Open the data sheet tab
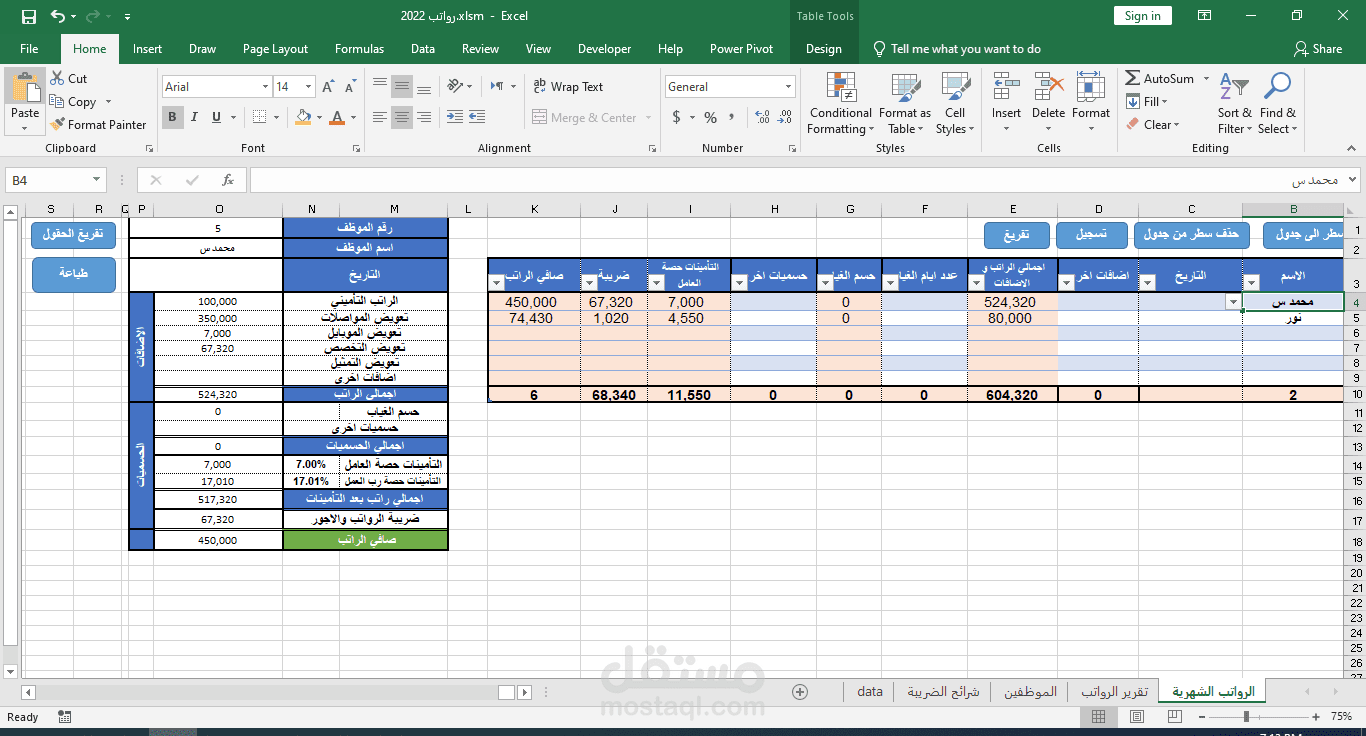Viewport: 1366px width, 736px height. point(870,692)
